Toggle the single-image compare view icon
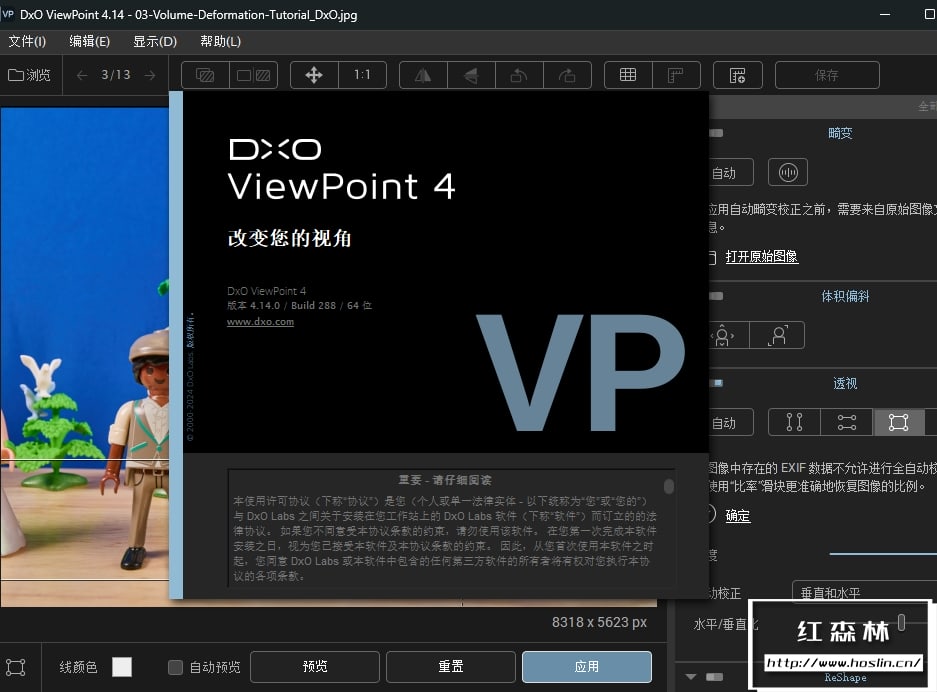The image size is (937, 692). 205,75
